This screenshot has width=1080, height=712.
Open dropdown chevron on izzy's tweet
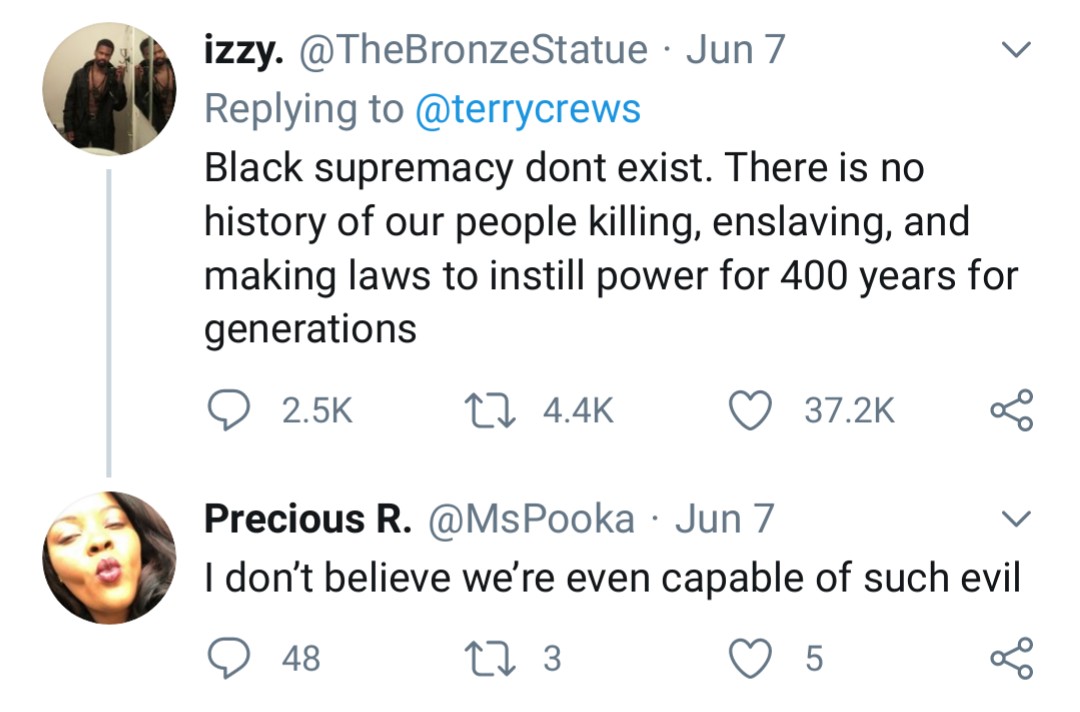(1015, 50)
